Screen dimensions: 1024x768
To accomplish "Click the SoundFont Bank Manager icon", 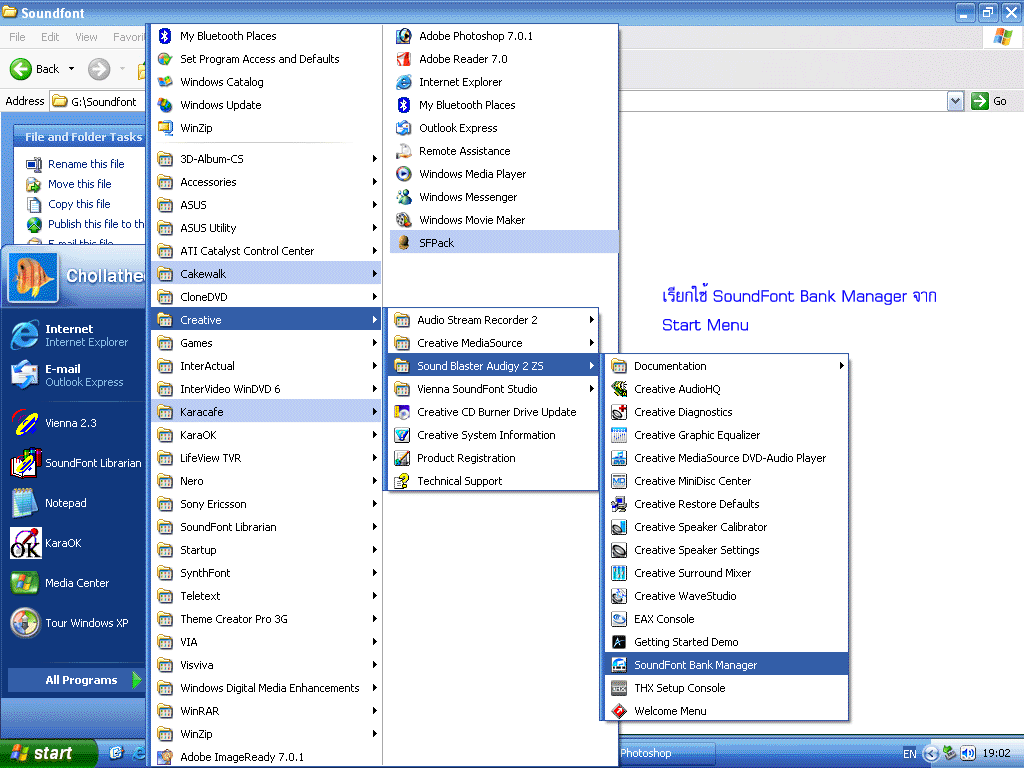I will (618, 665).
